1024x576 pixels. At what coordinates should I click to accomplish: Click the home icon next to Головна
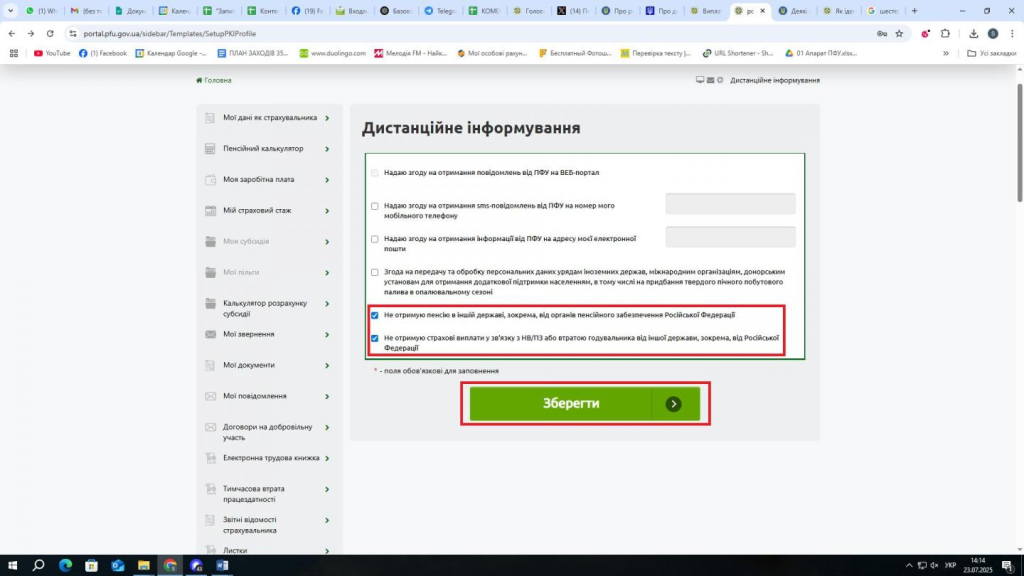(x=199, y=80)
